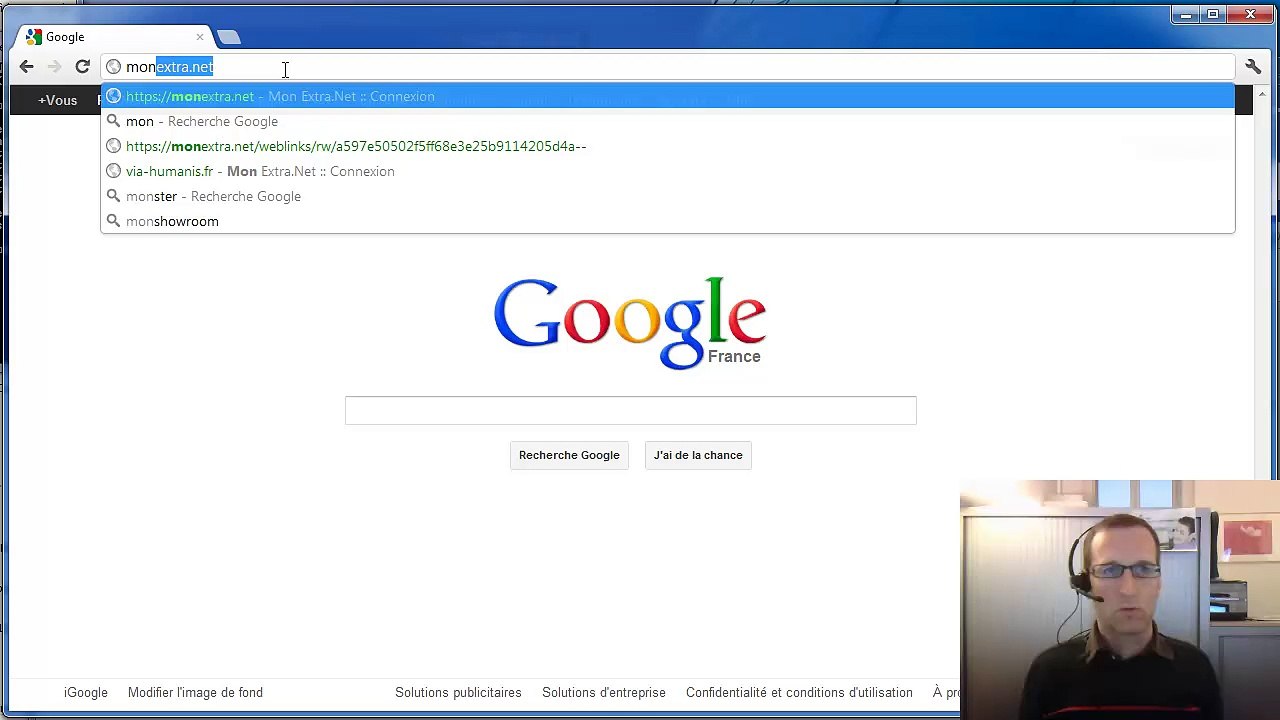The image size is (1280, 720).
Task: Click the webcam video overlay
Action: click(1120, 600)
